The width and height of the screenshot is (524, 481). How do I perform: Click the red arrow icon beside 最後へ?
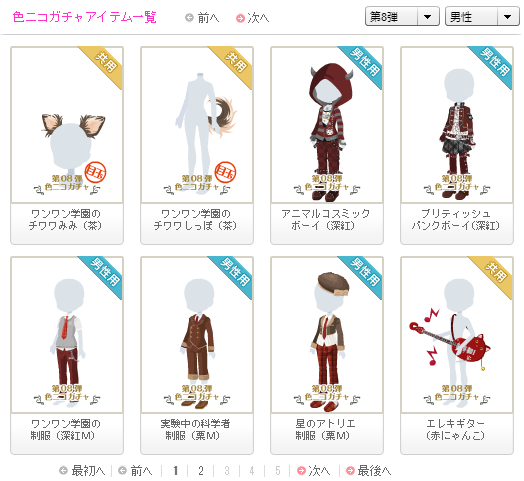click(x=350, y=471)
